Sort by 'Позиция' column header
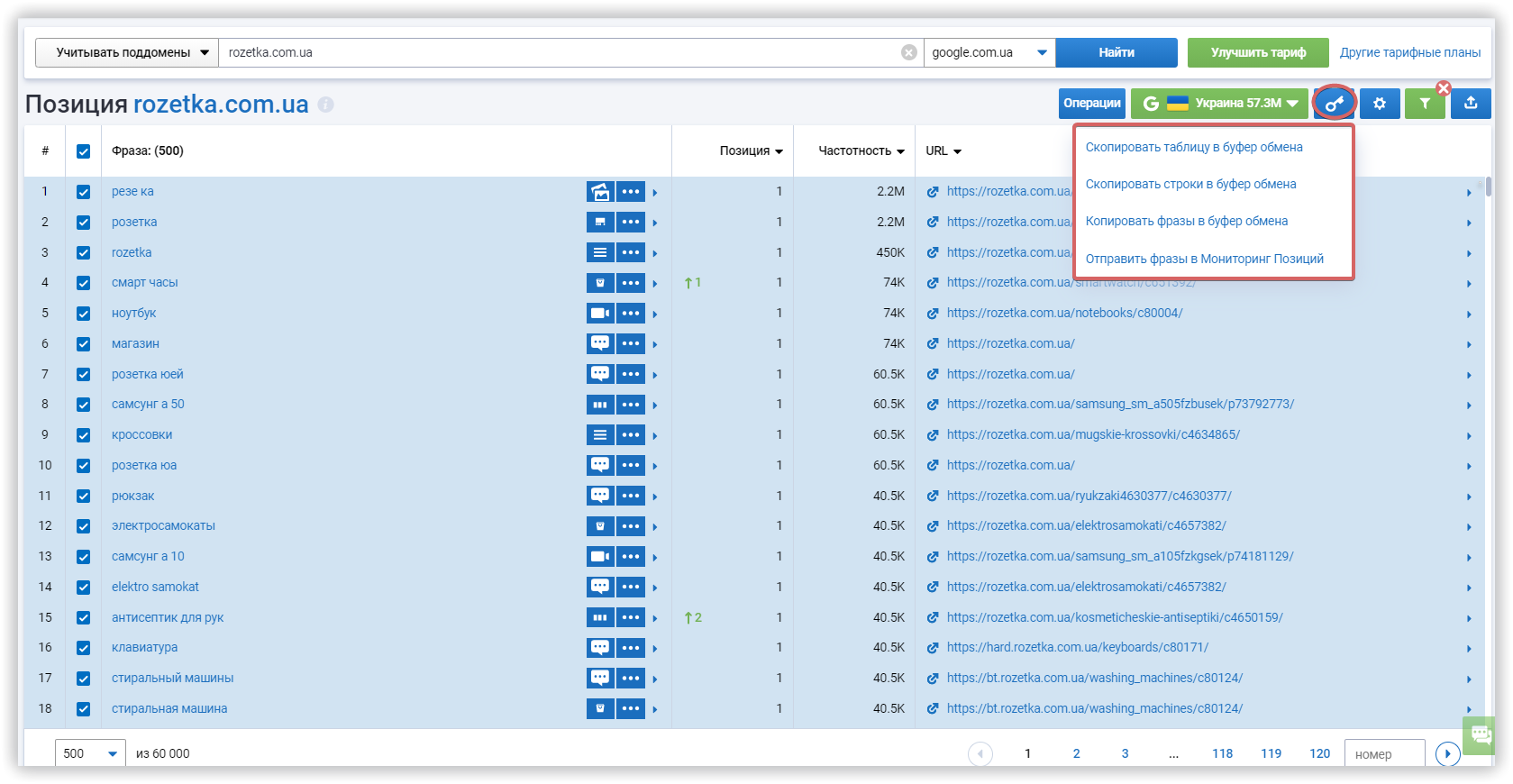 (x=751, y=151)
